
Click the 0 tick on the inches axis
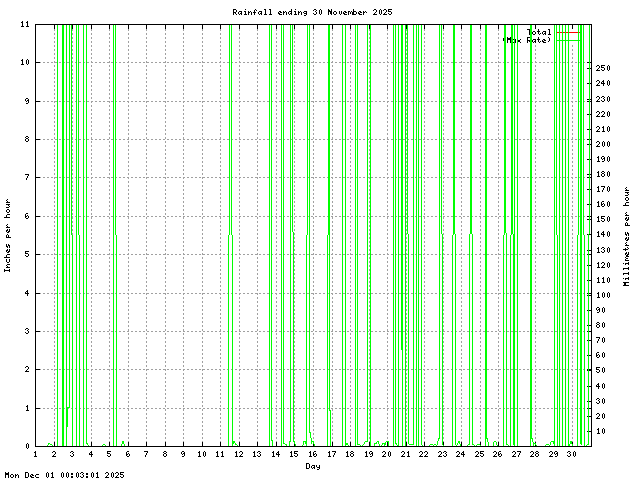coord(27,446)
